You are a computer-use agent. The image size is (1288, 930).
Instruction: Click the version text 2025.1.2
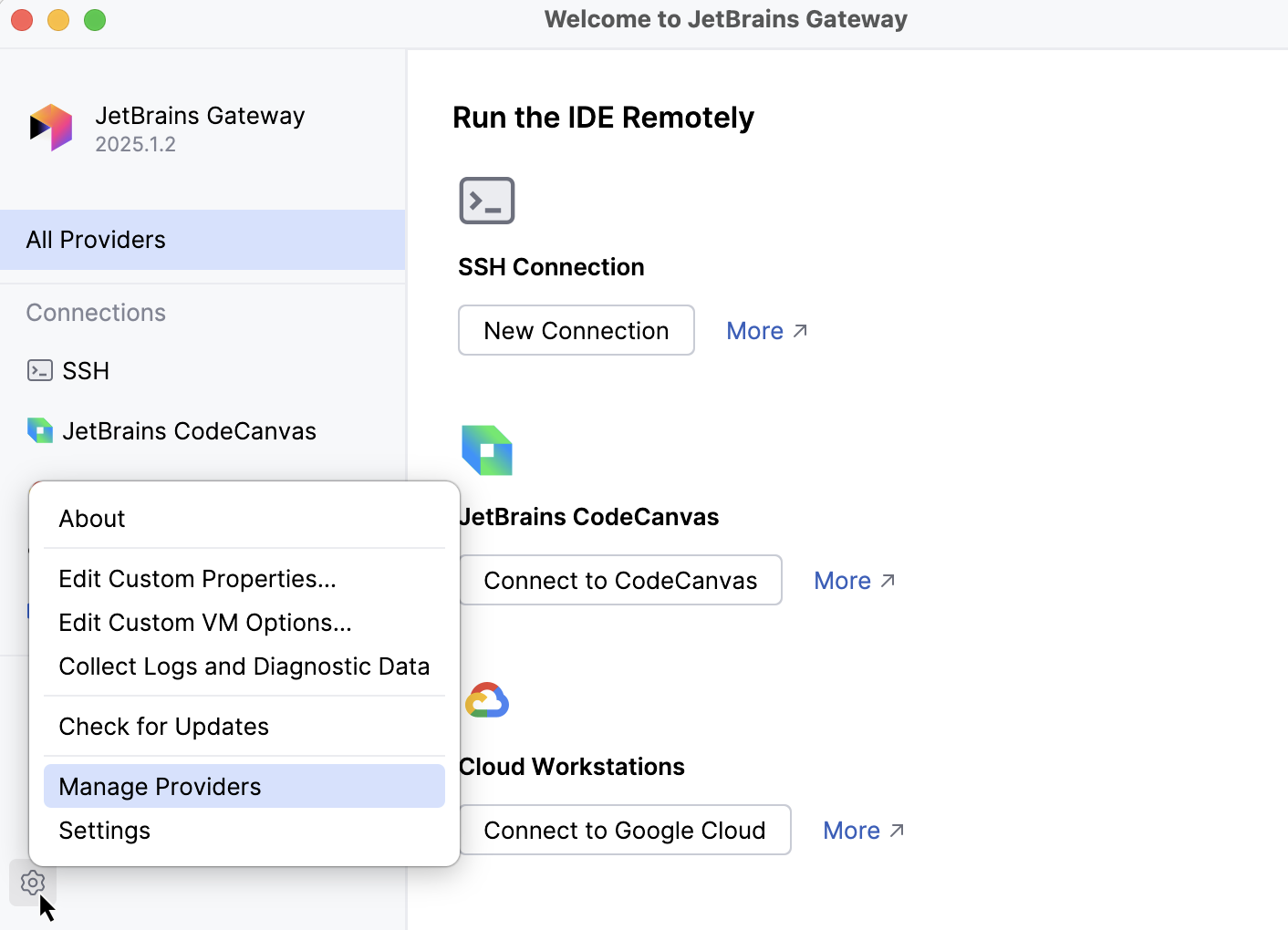[x=136, y=144]
